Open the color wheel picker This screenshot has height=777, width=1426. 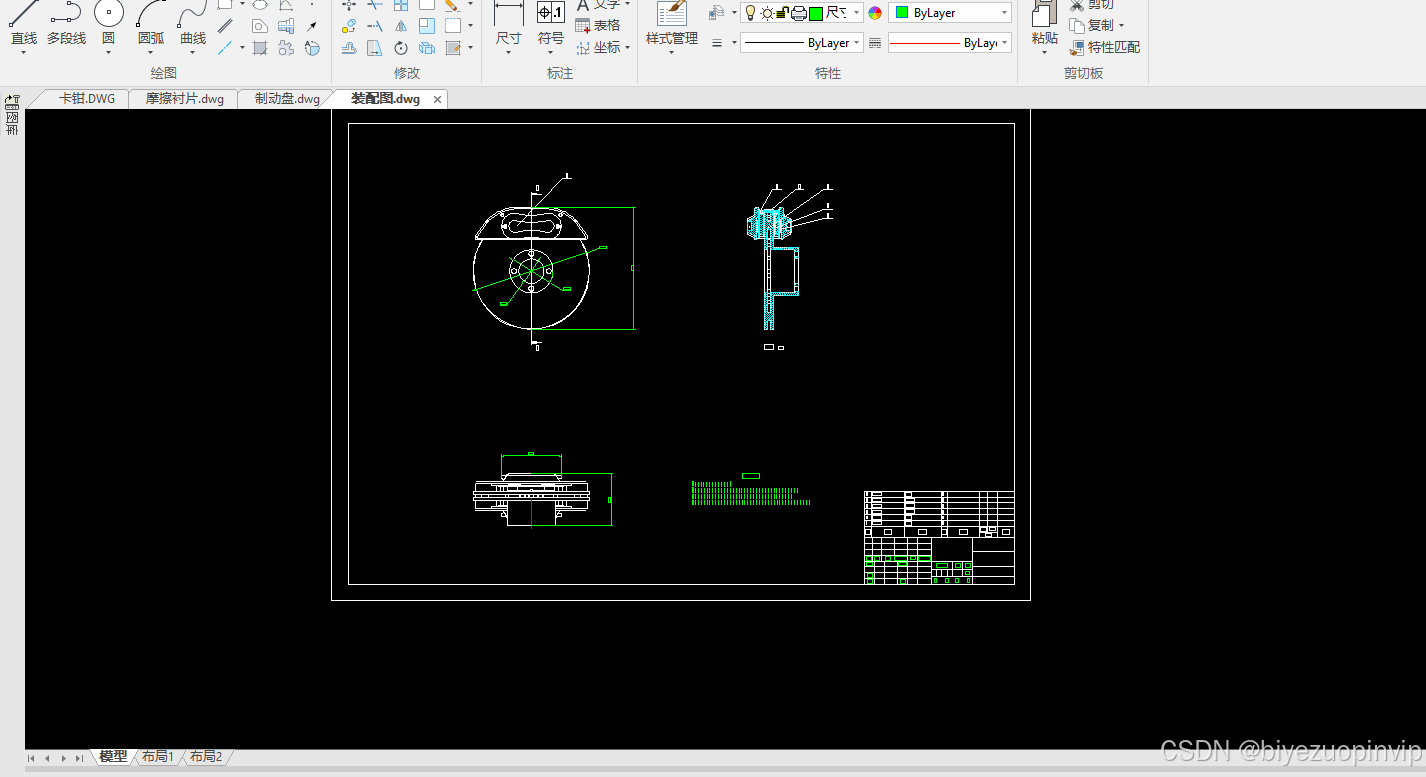pos(875,13)
